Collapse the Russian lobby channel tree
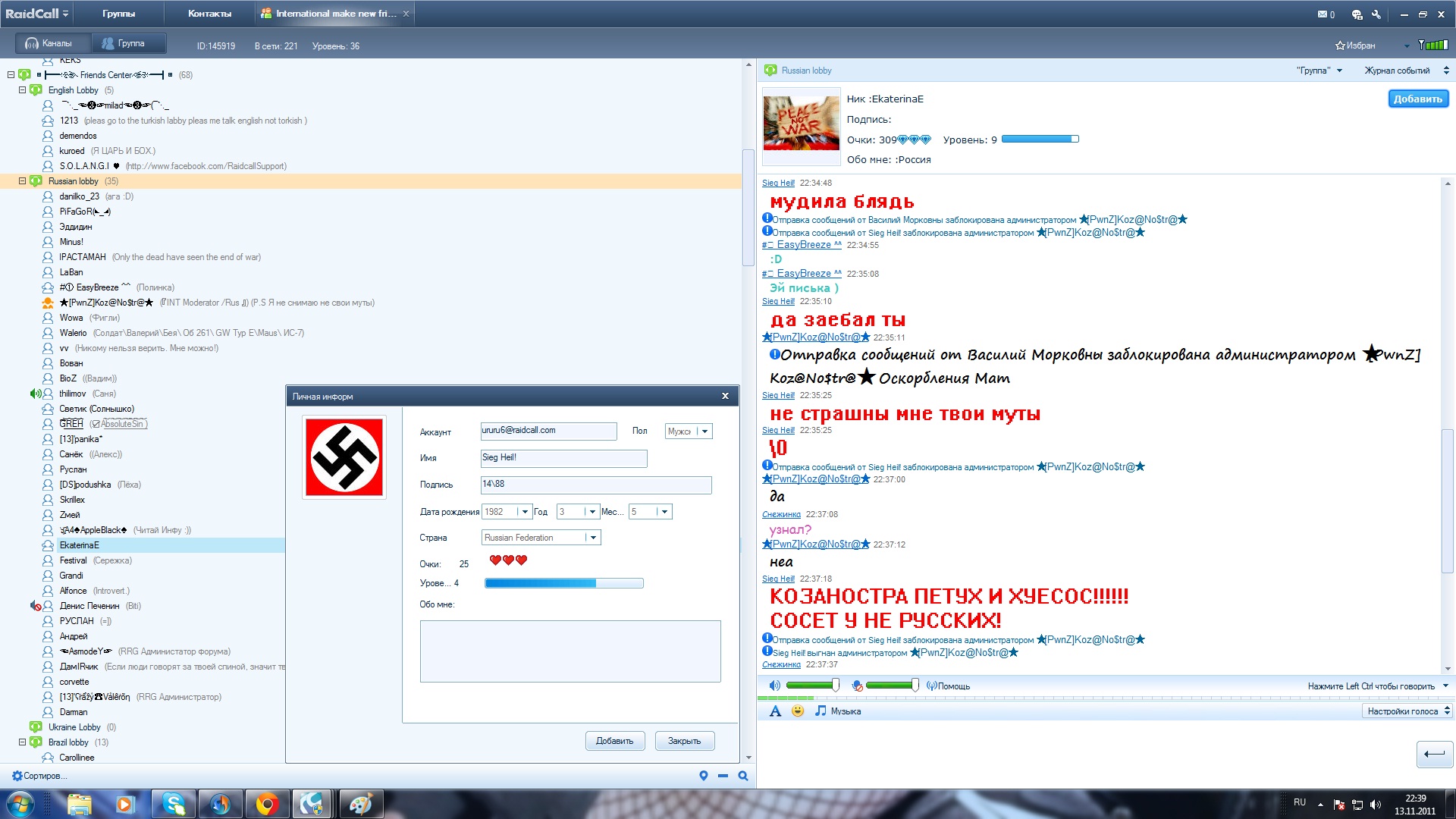The width and height of the screenshot is (1456, 819). tap(23, 181)
